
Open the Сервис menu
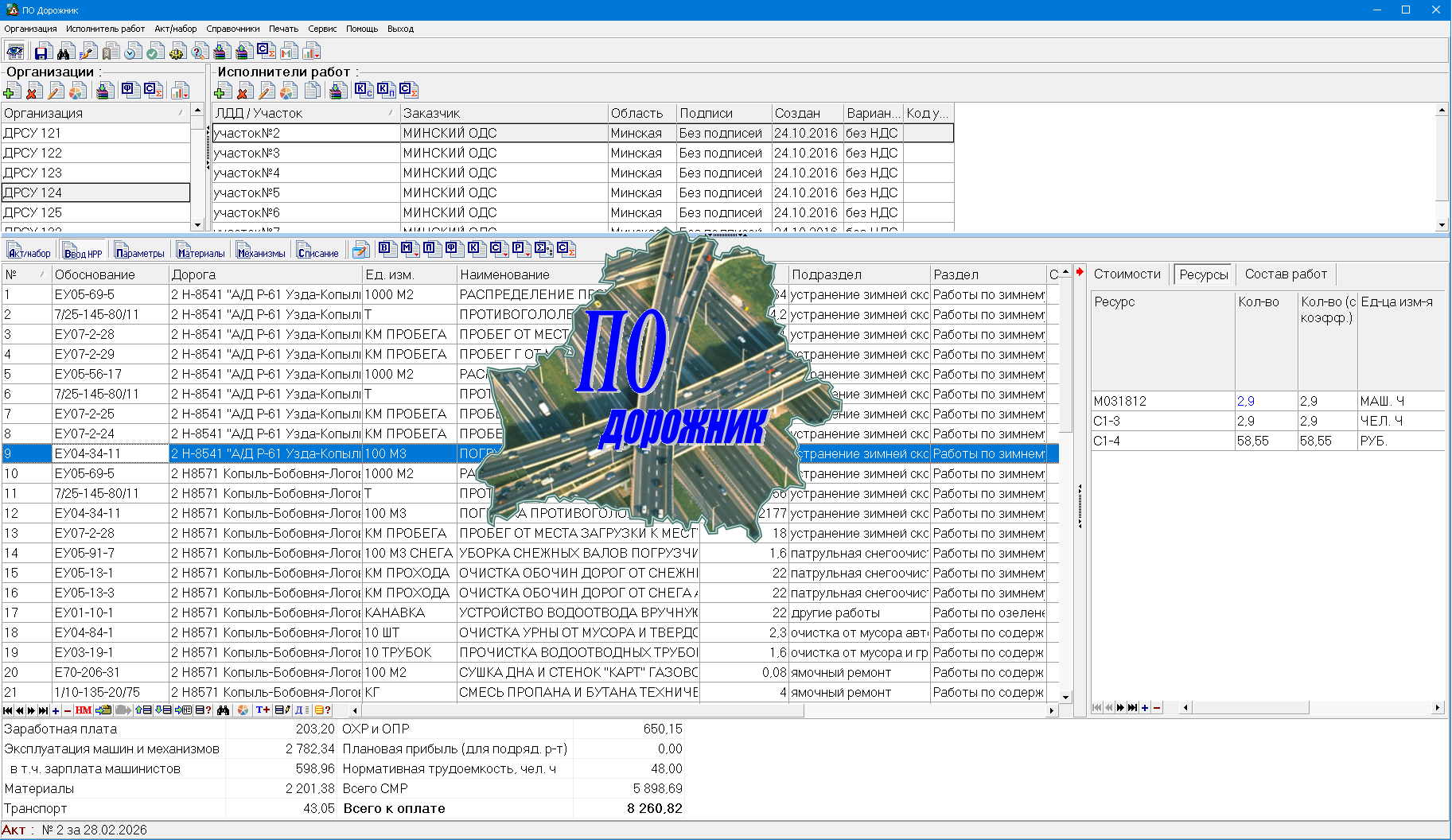tap(322, 29)
